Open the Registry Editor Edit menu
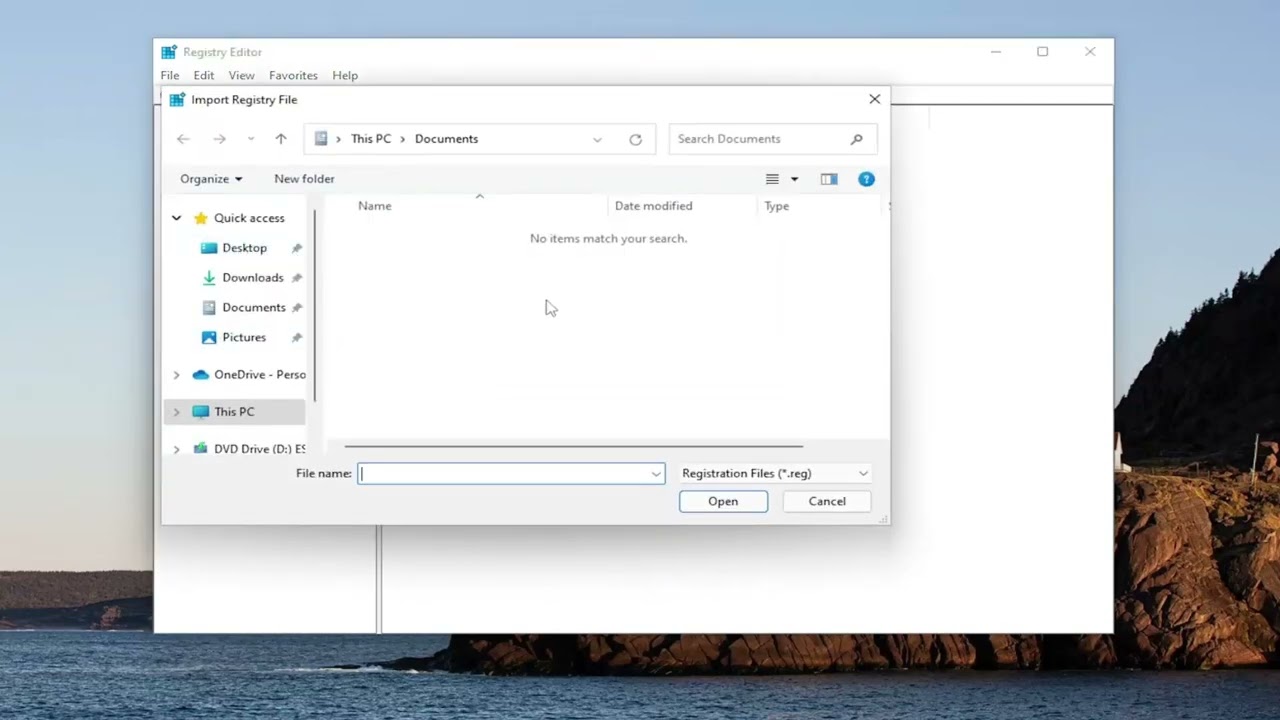Viewport: 1280px width, 720px height. [204, 75]
